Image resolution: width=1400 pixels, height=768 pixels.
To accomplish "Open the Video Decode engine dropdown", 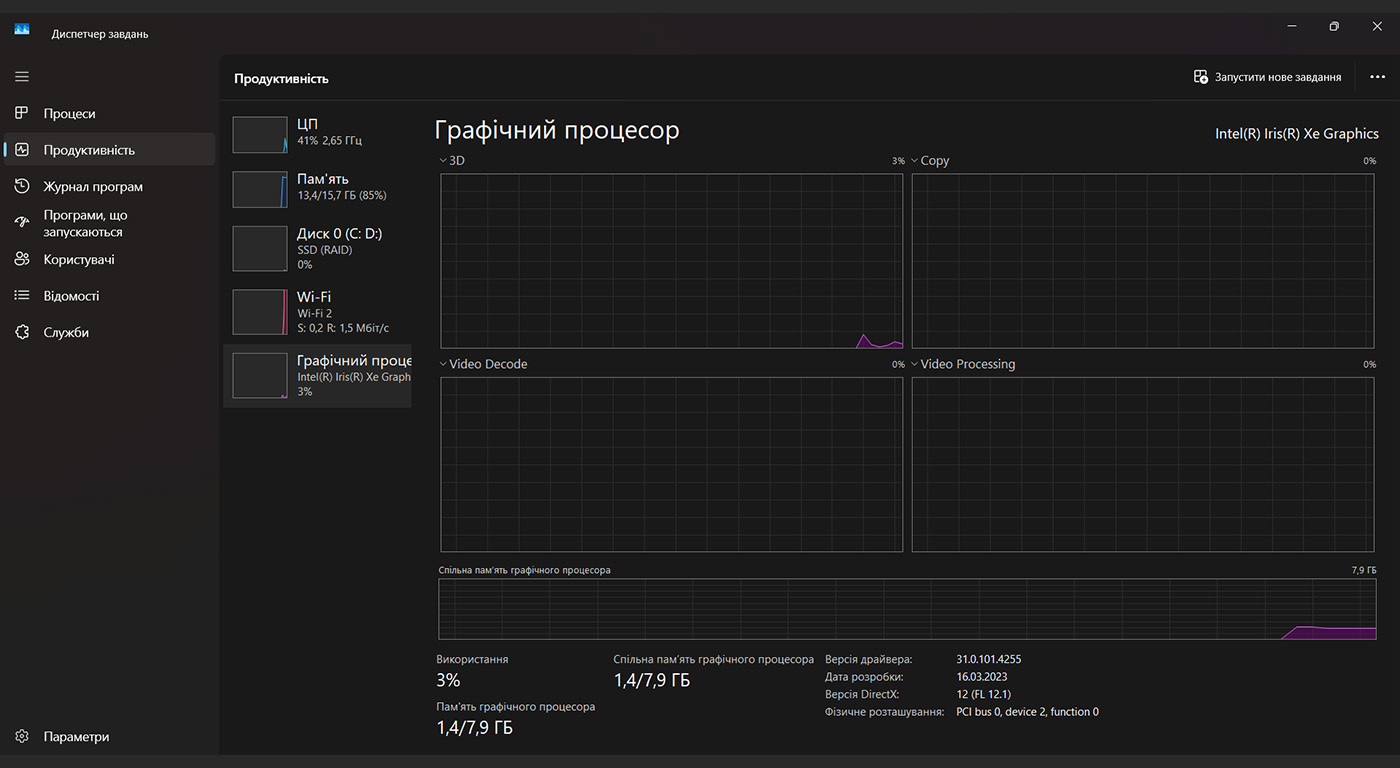I will point(483,364).
